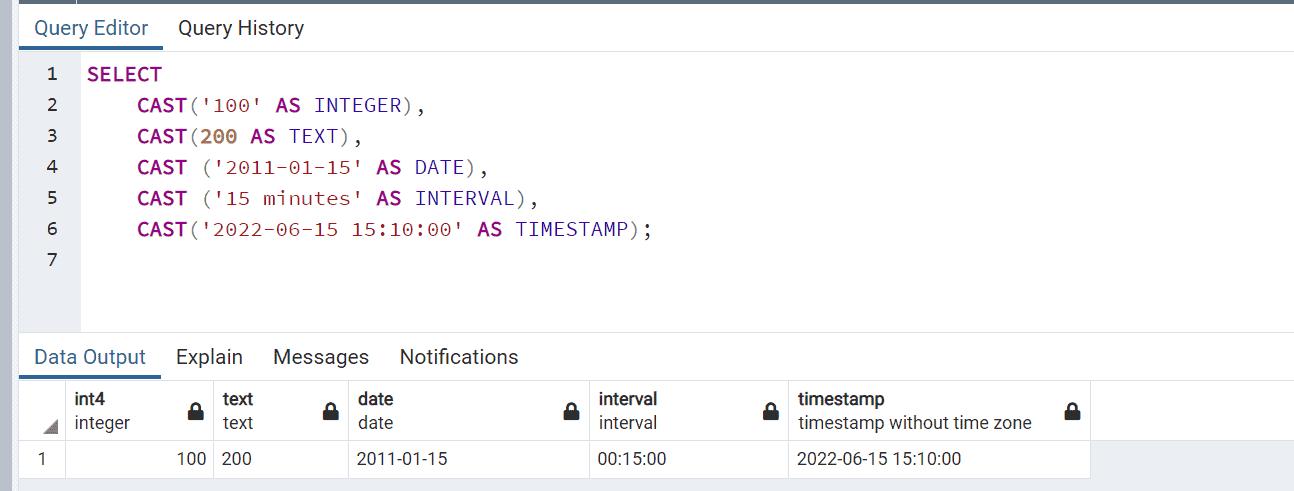View the Notifications tab
The height and width of the screenshot is (491, 1294).
click(459, 357)
